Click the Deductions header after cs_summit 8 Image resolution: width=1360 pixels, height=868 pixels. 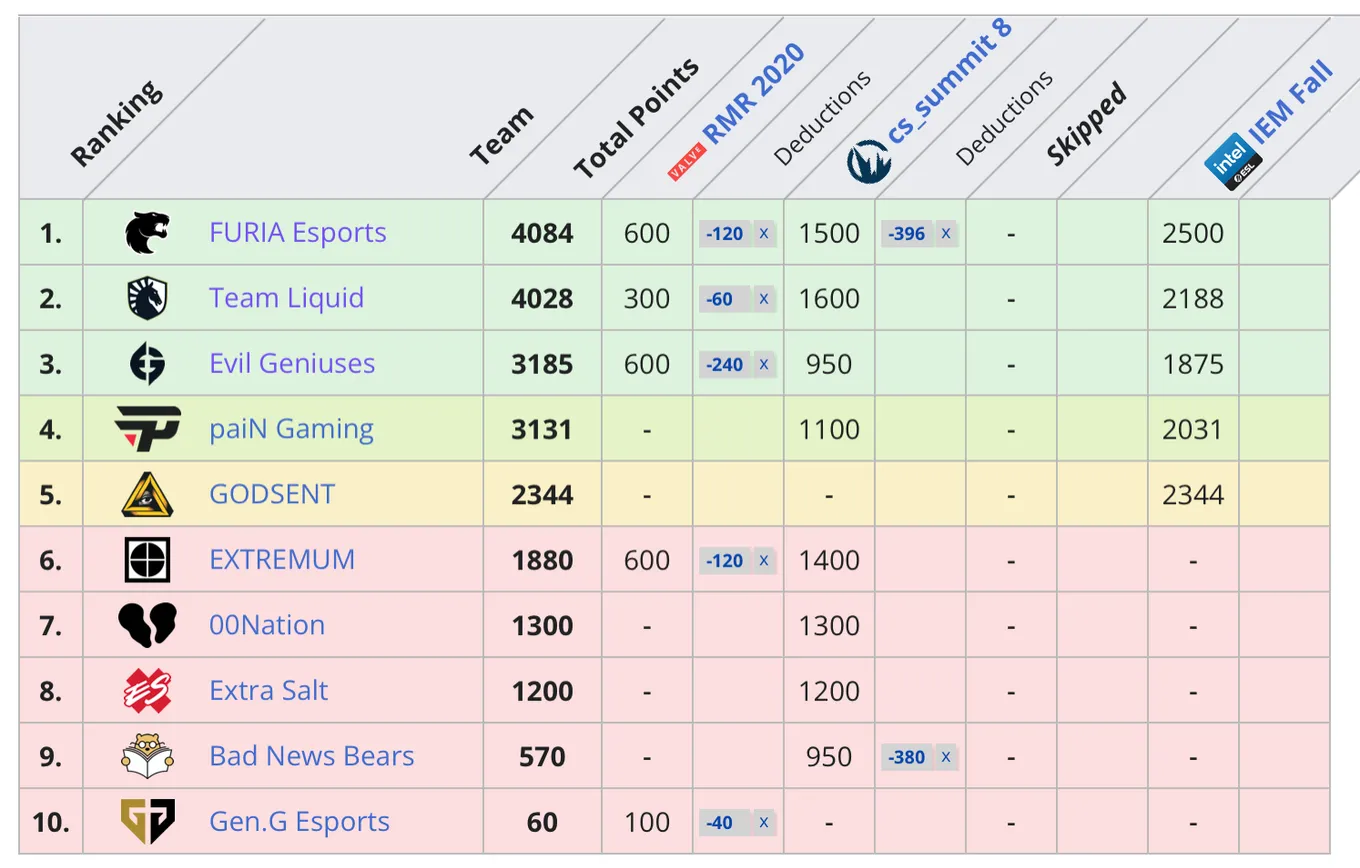(x=1004, y=118)
